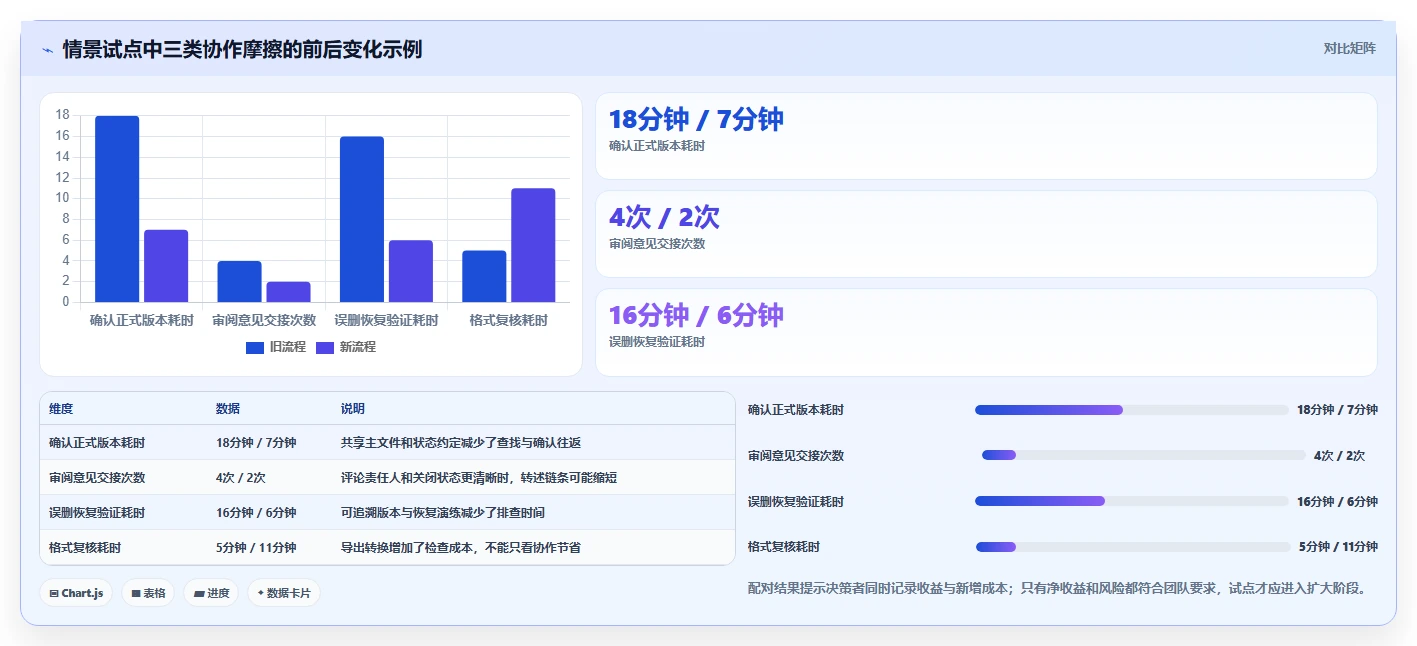
Task: Click the 格式复核耗时 chart axis label
Action: tap(509, 320)
